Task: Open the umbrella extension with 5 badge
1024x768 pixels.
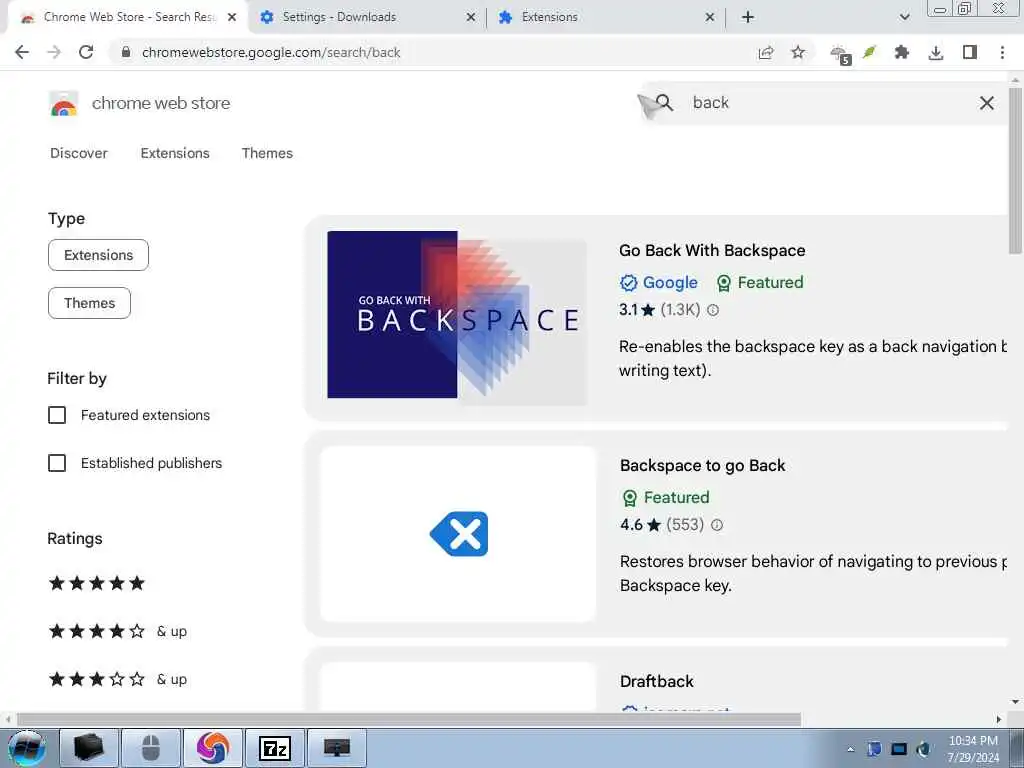Action: click(x=840, y=54)
